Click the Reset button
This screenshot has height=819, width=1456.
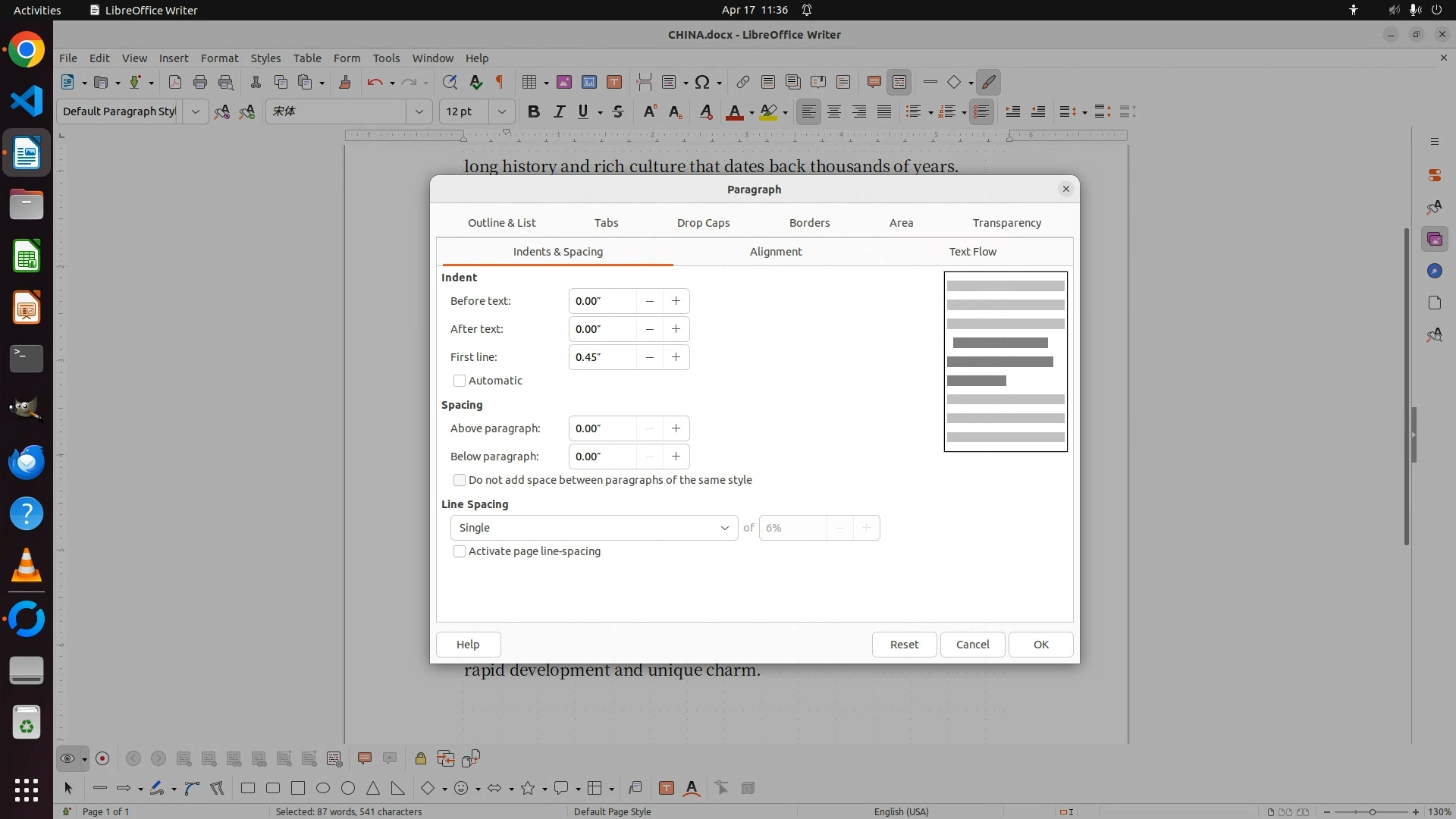point(904,645)
